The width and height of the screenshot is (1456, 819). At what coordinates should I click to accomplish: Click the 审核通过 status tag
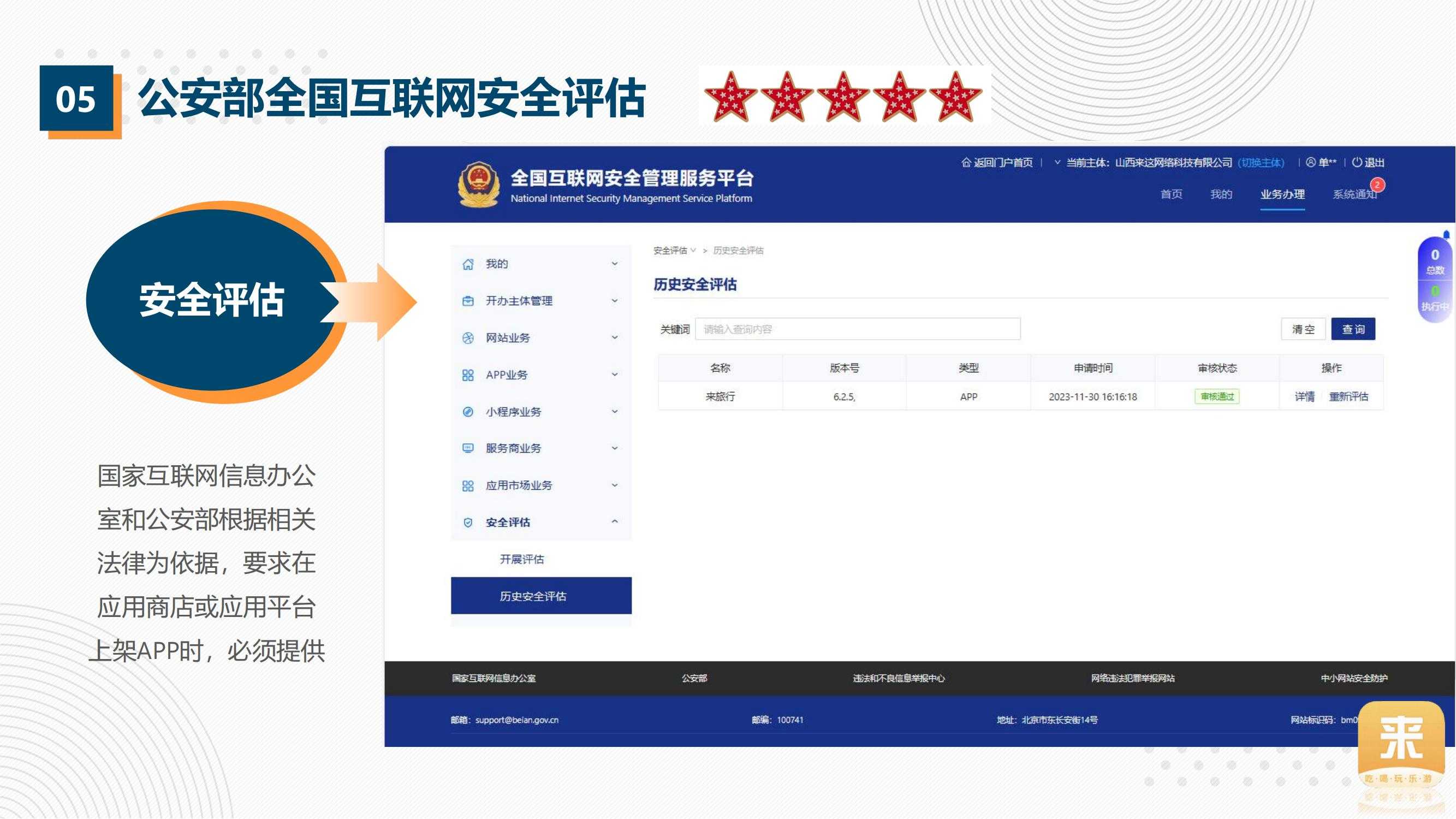point(1217,397)
